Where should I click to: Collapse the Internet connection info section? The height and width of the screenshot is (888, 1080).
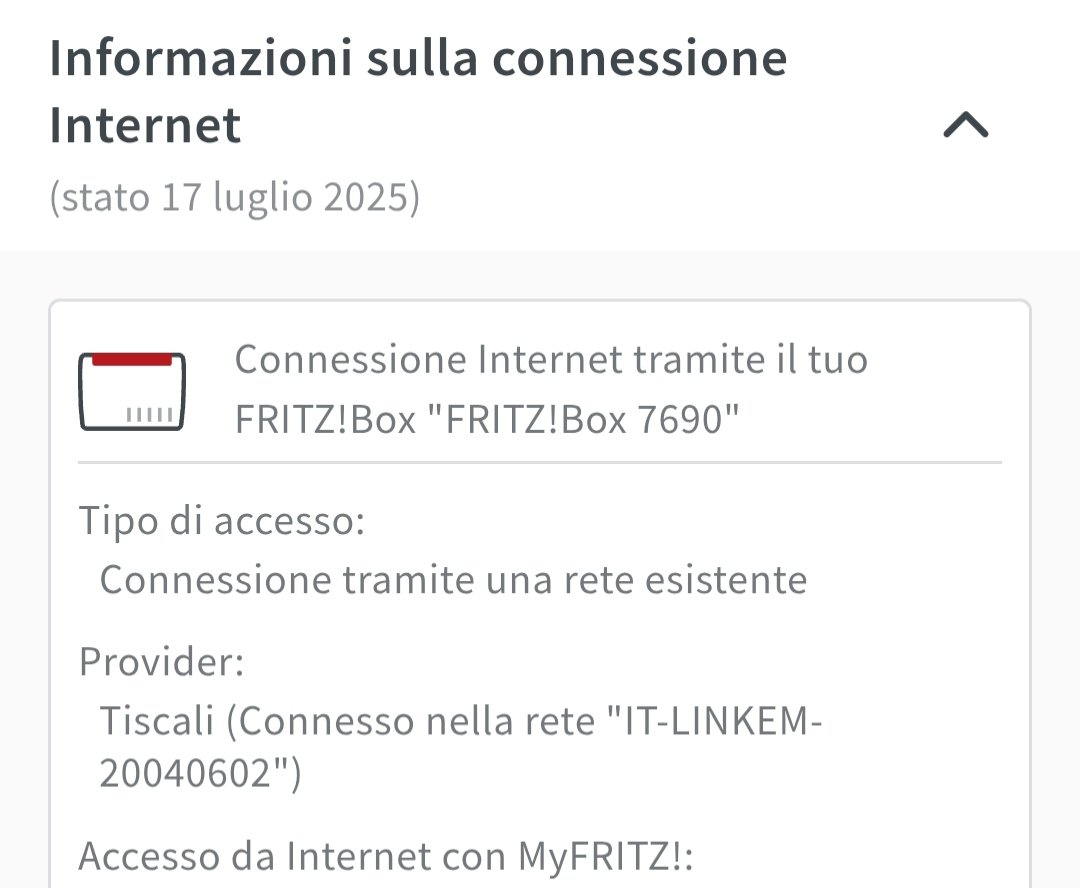coord(966,126)
